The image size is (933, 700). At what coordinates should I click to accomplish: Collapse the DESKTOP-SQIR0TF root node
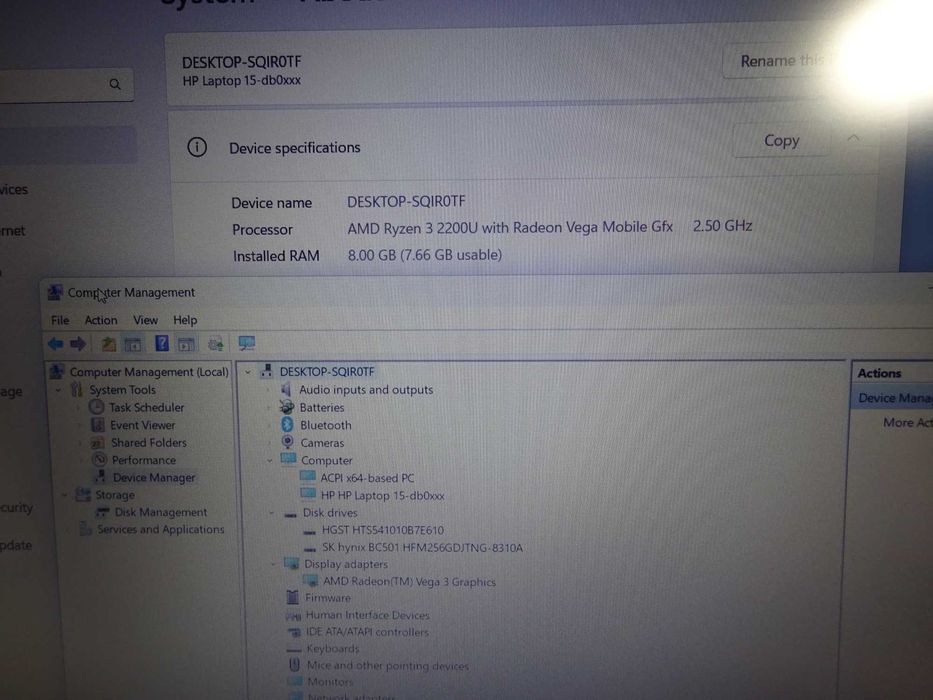248,373
